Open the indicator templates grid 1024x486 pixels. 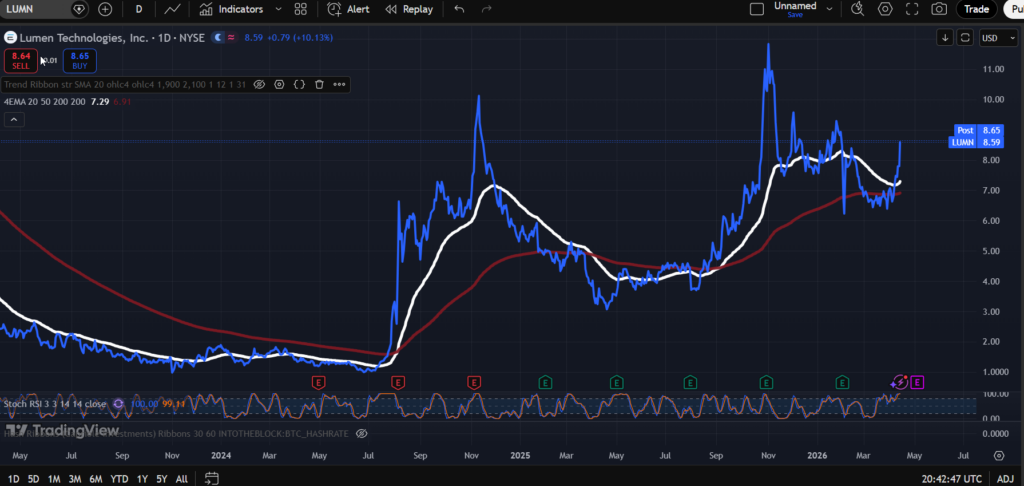tap(300, 9)
